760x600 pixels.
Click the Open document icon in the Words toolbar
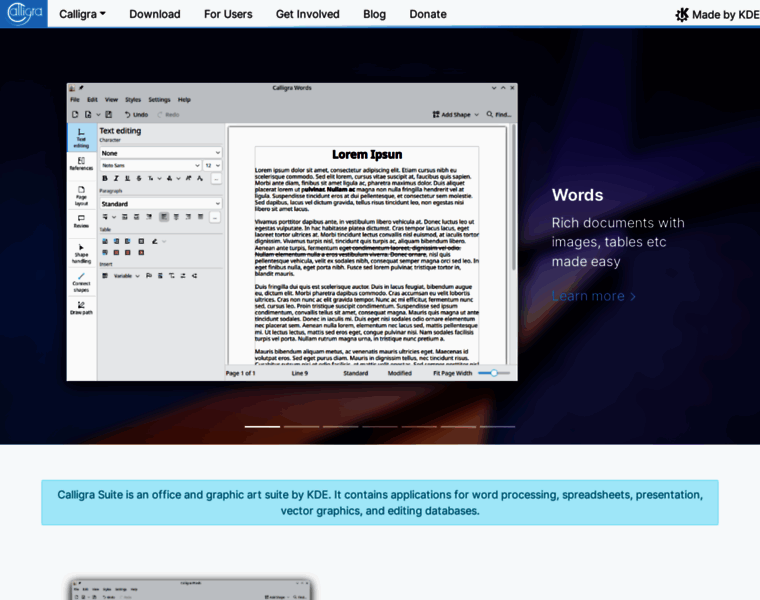point(88,114)
